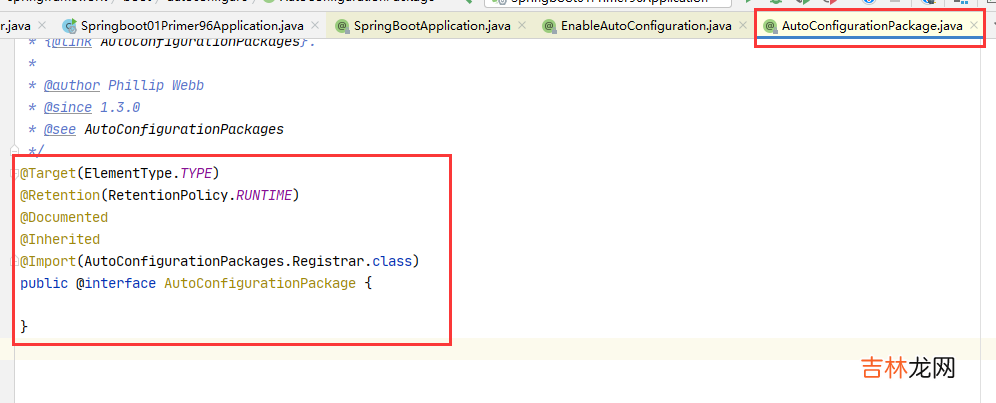Click the Springboot01Primer96Application.java class icon
The image size is (996, 403).
click(x=69, y=25)
